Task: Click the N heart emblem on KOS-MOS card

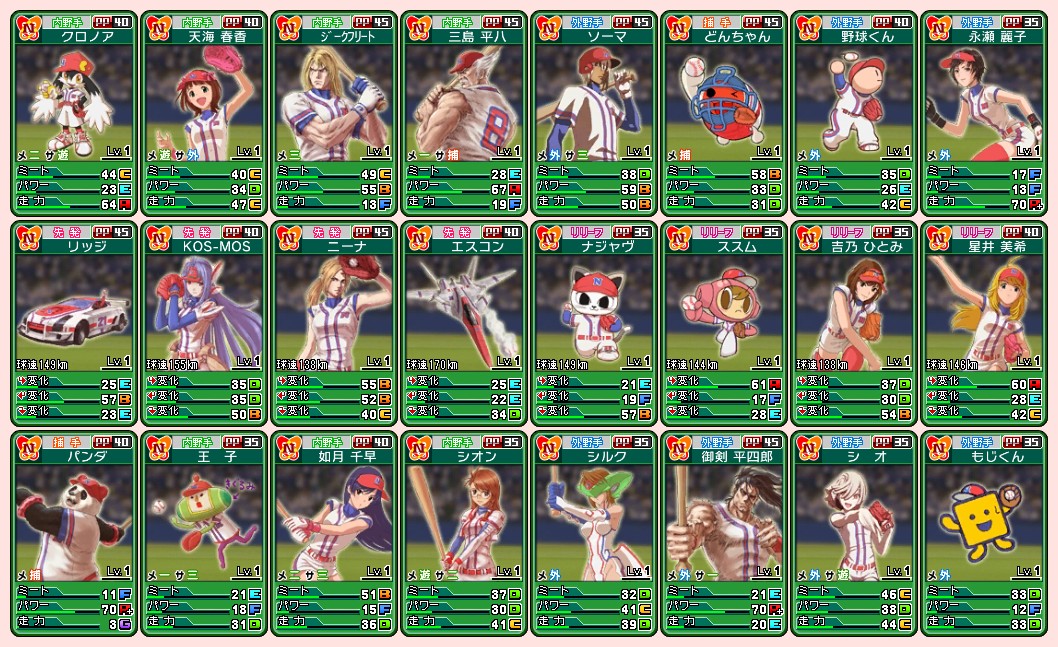Action: tap(159, 238)
